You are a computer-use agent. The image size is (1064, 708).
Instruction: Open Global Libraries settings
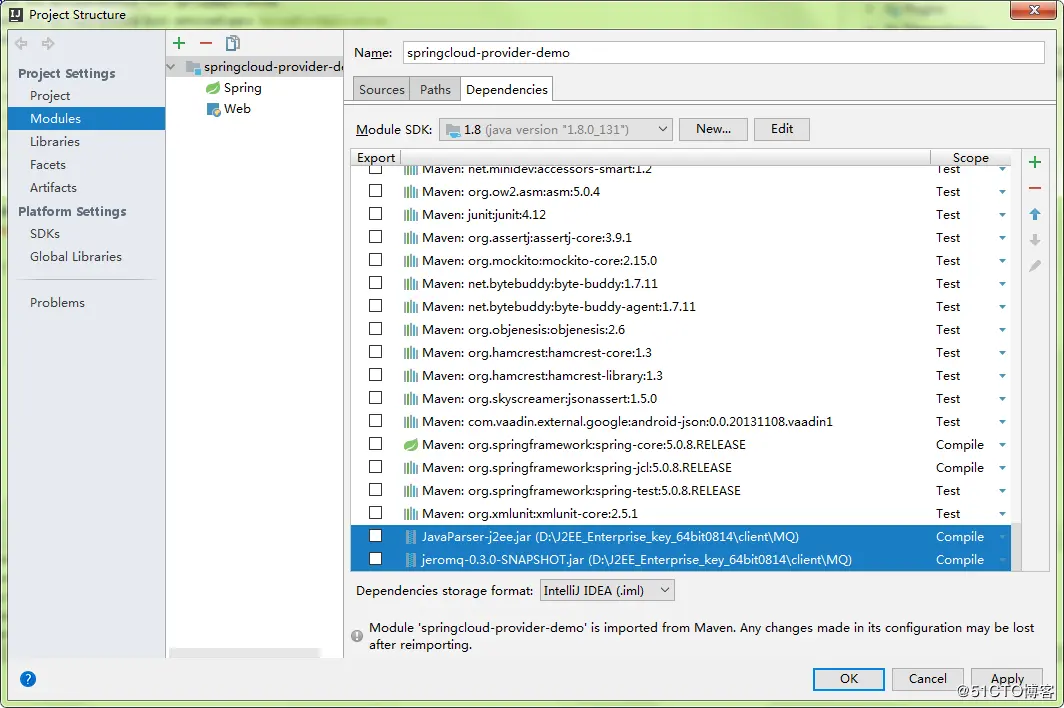[76, 257]
